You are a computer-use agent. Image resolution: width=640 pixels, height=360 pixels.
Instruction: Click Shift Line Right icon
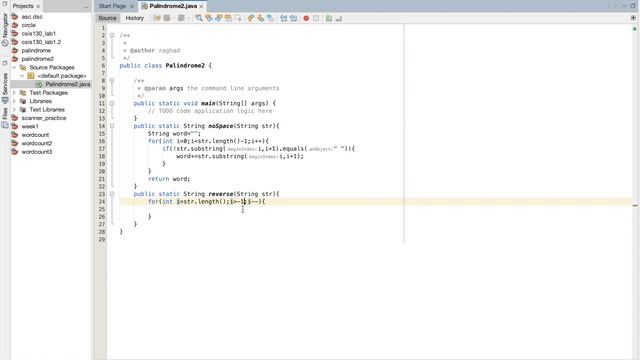point(293,18)
